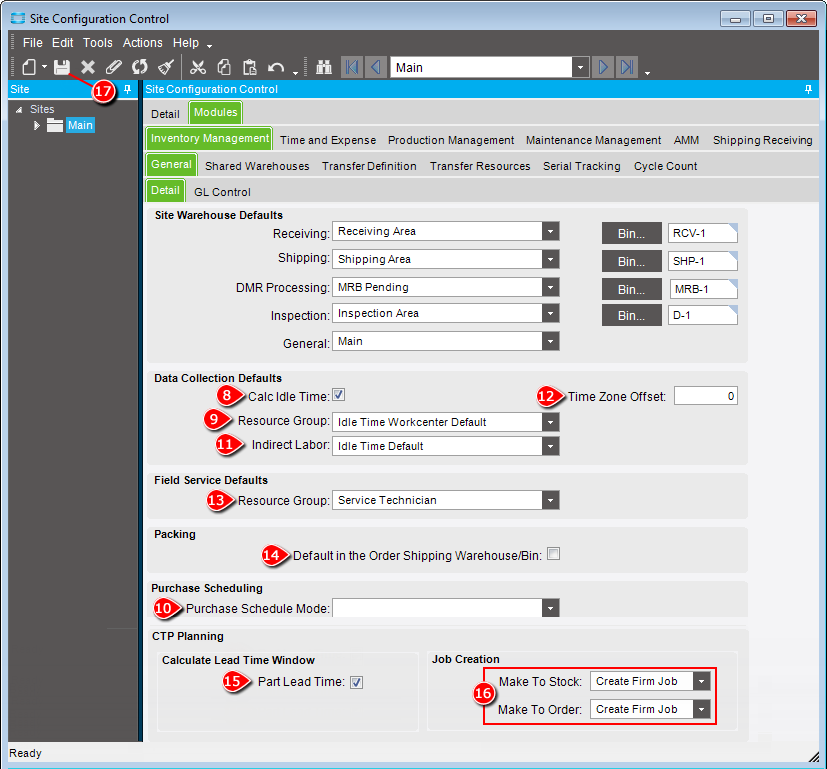This screenshot has width=827, height=769.
Task: Pin the Site panel with the pushpin
Action: [127, 89]
